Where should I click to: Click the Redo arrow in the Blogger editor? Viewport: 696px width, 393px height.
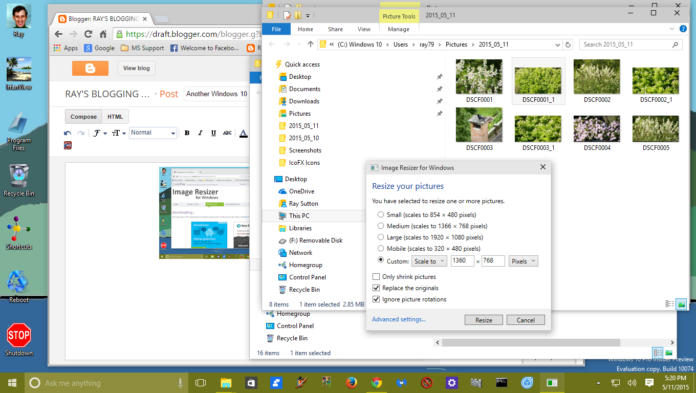pos(81,133)
